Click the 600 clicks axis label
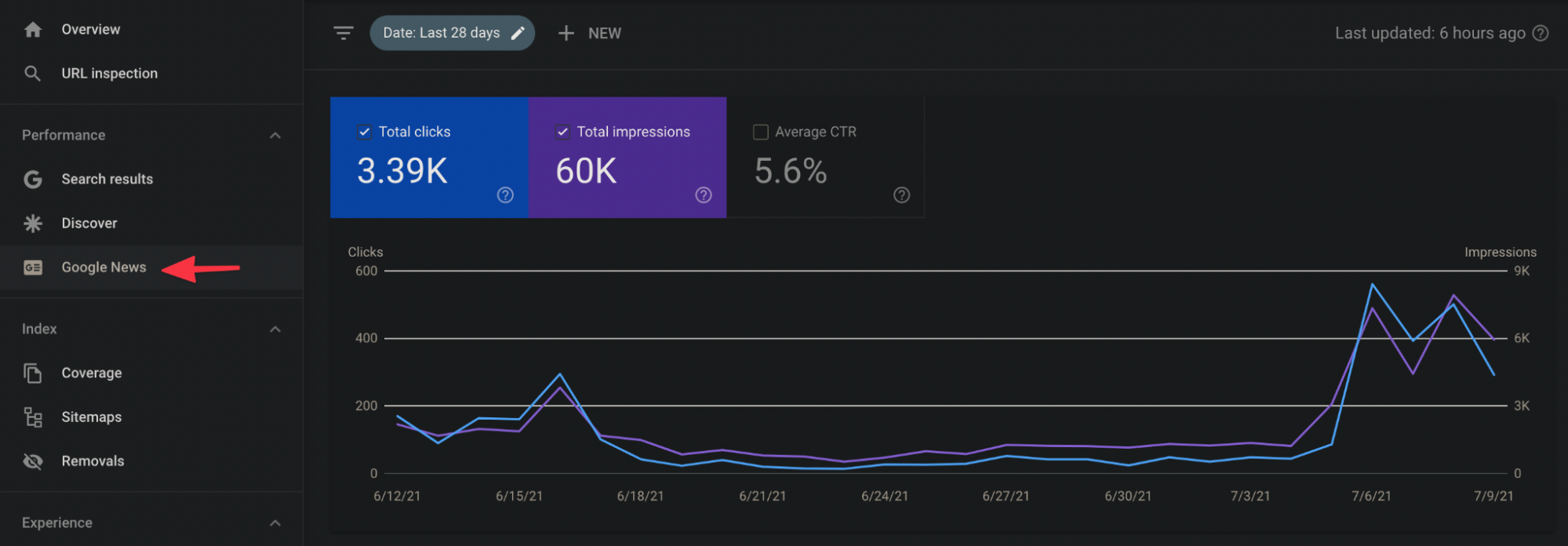Screen dimensions: 1568x546 click(366, 271)
